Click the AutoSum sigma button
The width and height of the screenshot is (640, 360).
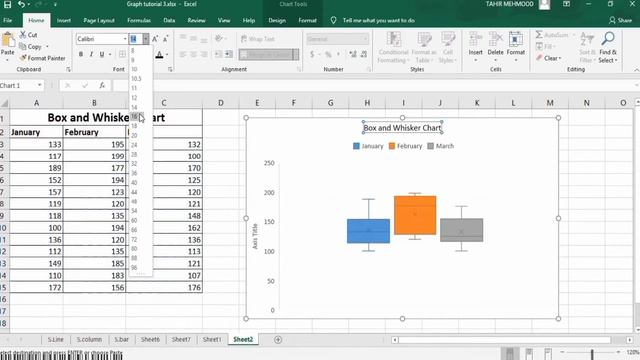pos(552,35)
